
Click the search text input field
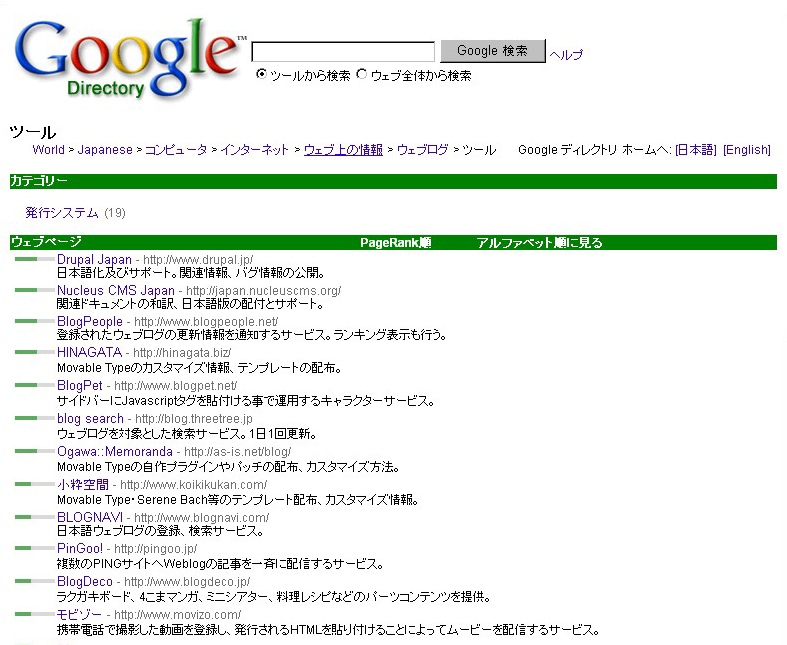(343, 52)
